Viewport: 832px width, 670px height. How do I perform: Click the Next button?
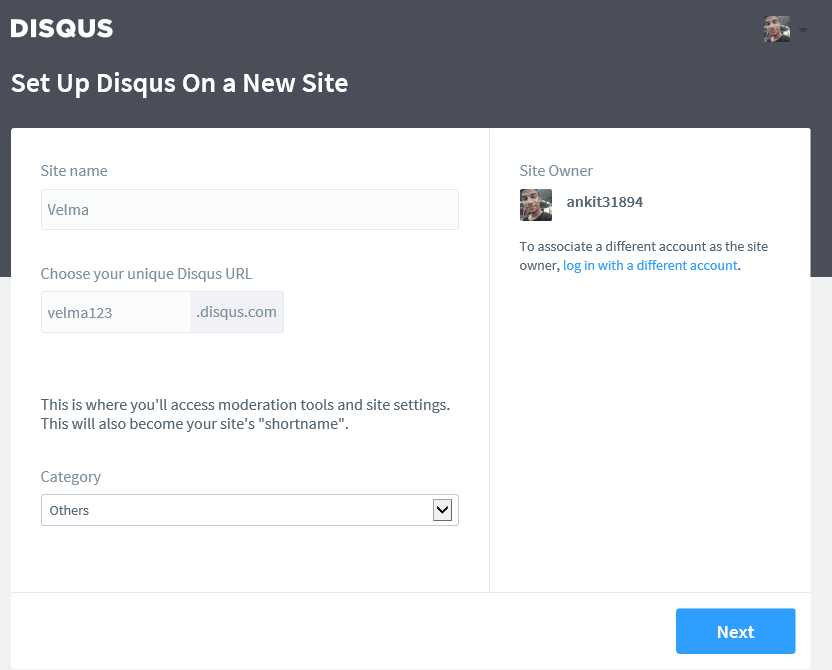point(735,631)
